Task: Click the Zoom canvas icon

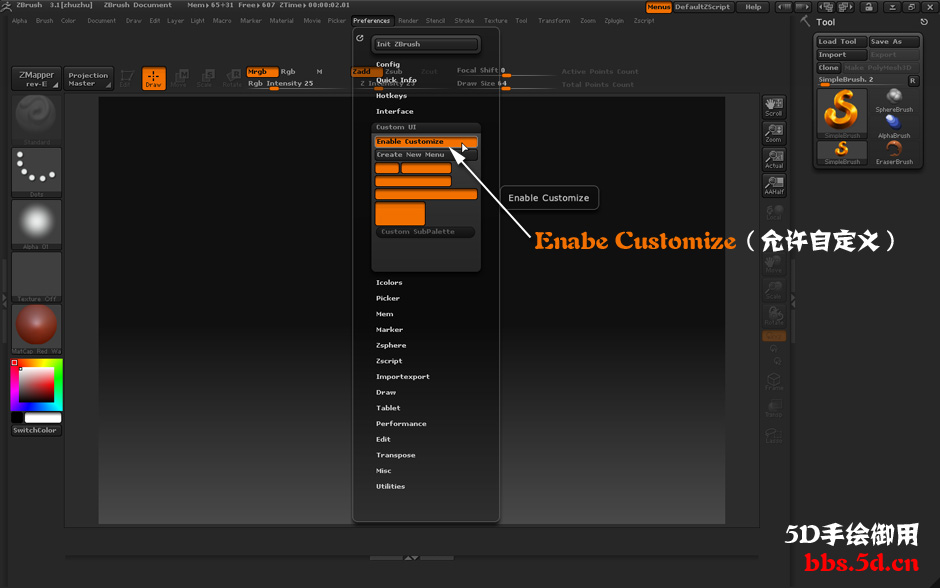Action: coord(774,134)
